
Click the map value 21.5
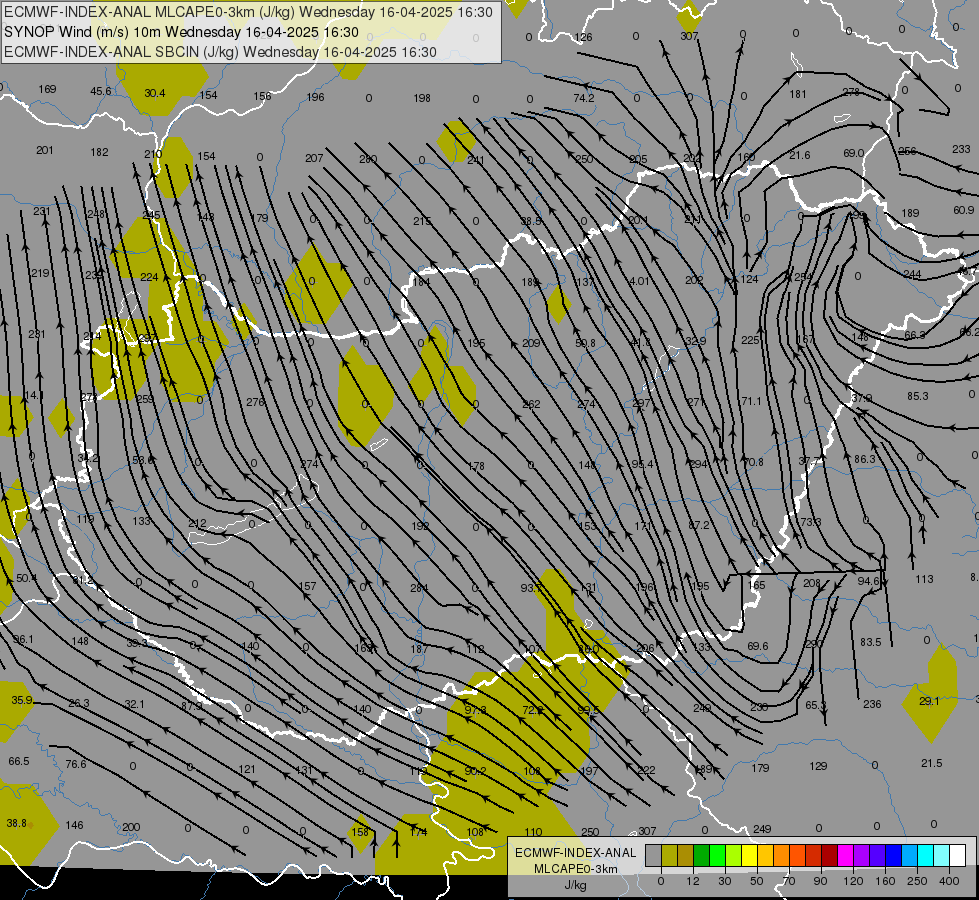pos(932,763)
